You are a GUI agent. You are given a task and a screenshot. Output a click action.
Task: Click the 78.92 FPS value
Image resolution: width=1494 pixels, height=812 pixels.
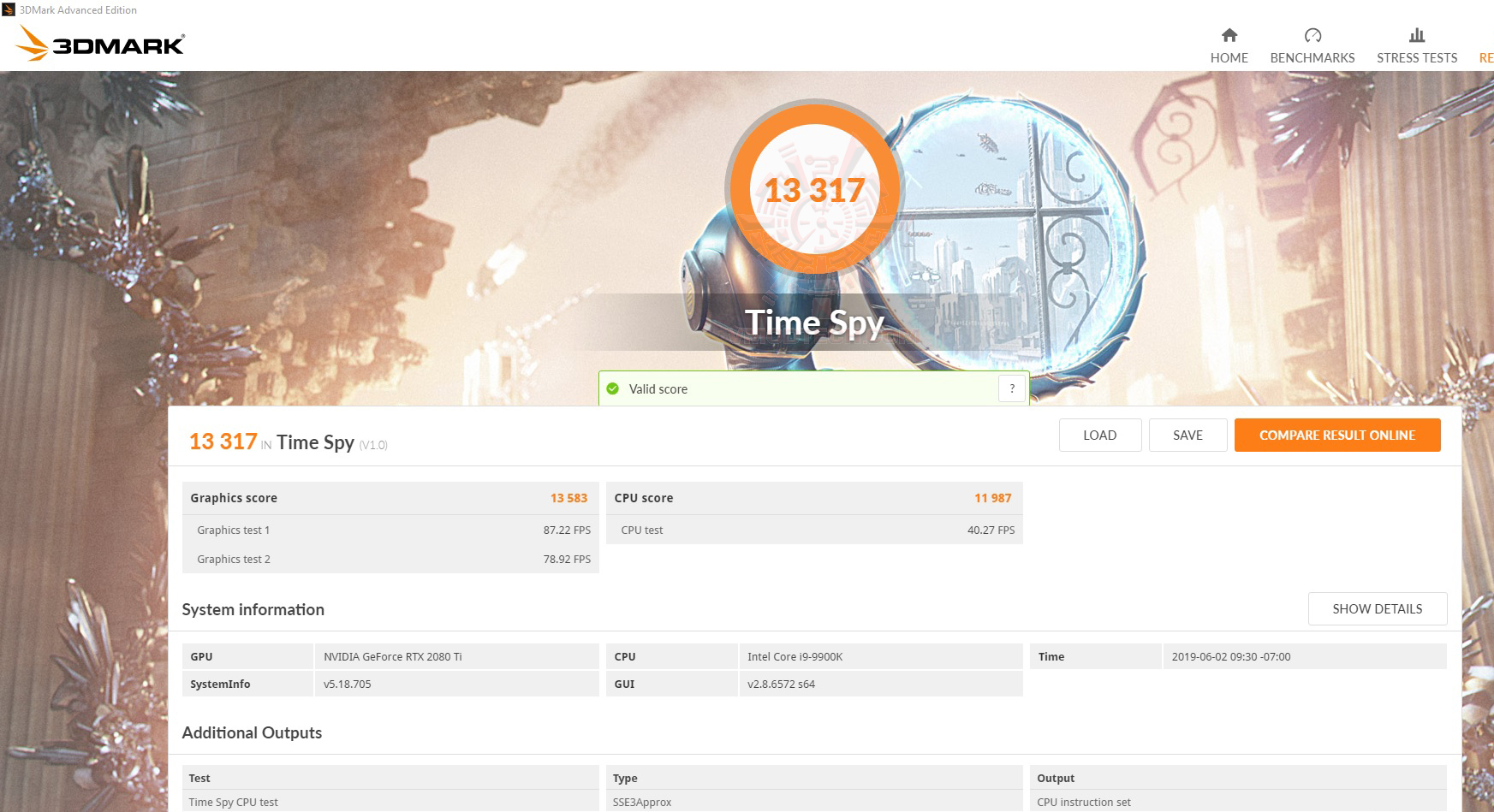pos(567,559)
